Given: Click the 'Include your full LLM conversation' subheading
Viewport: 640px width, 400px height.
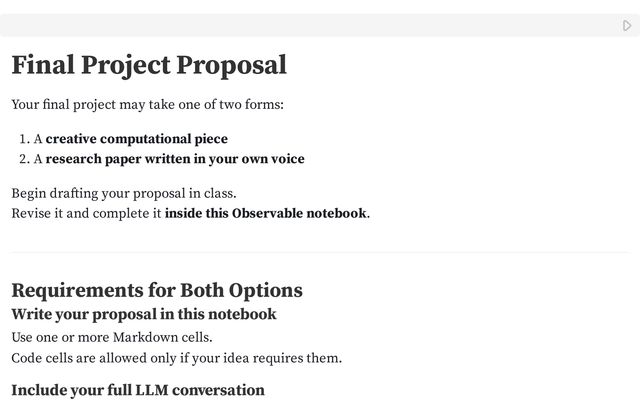Looking at the screenshot, I should click(137, 390).
